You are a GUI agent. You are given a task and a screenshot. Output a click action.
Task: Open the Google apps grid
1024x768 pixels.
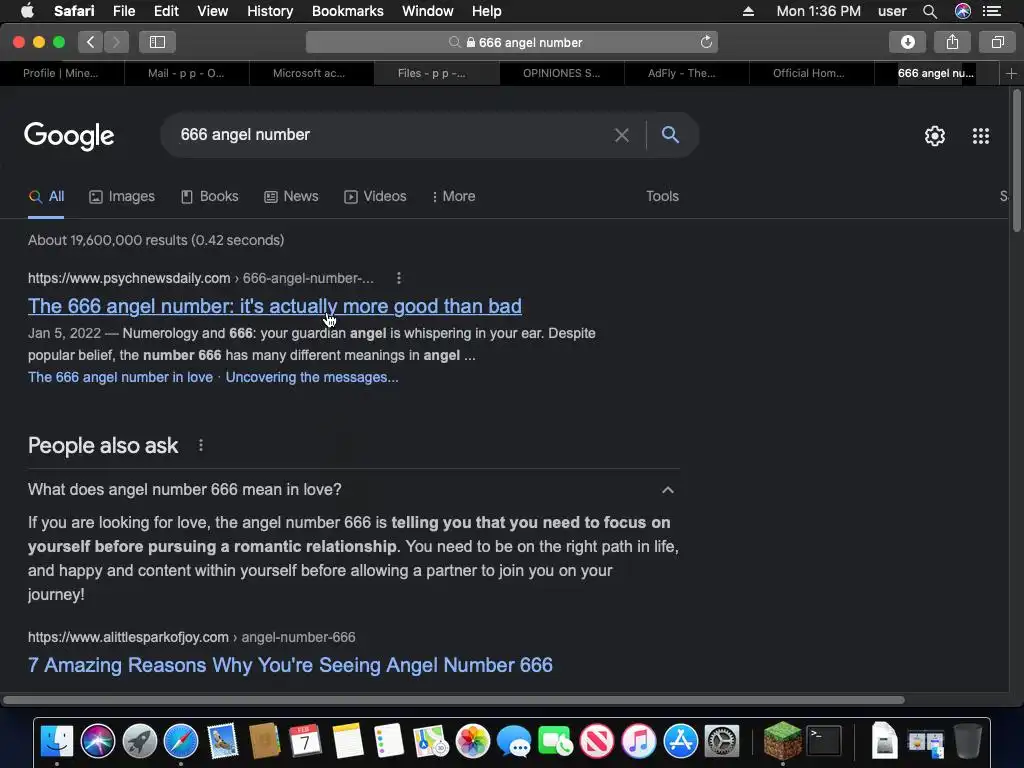(x=980, y=136)
